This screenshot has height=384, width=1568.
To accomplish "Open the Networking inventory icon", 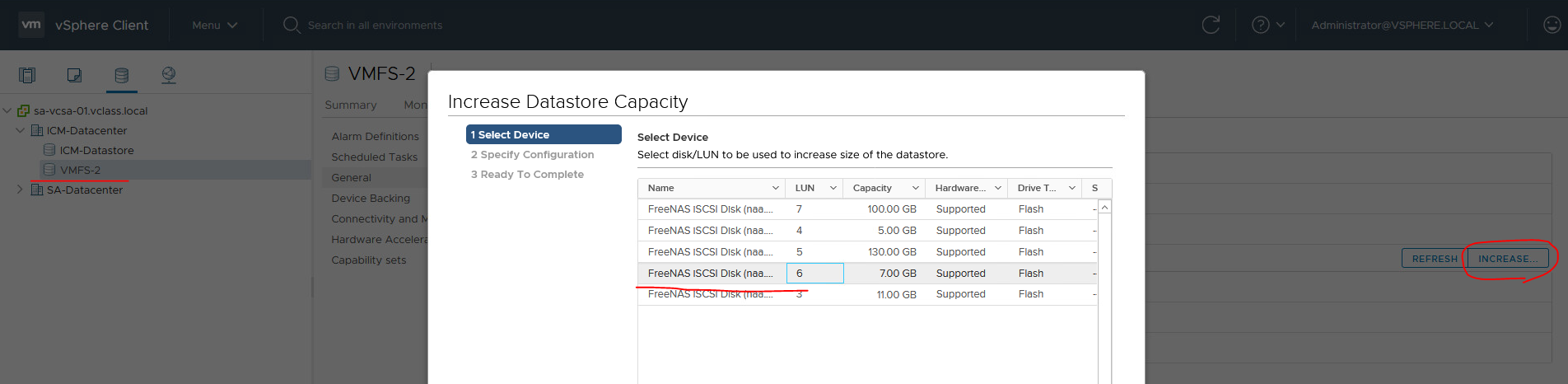I will (169, 76).
